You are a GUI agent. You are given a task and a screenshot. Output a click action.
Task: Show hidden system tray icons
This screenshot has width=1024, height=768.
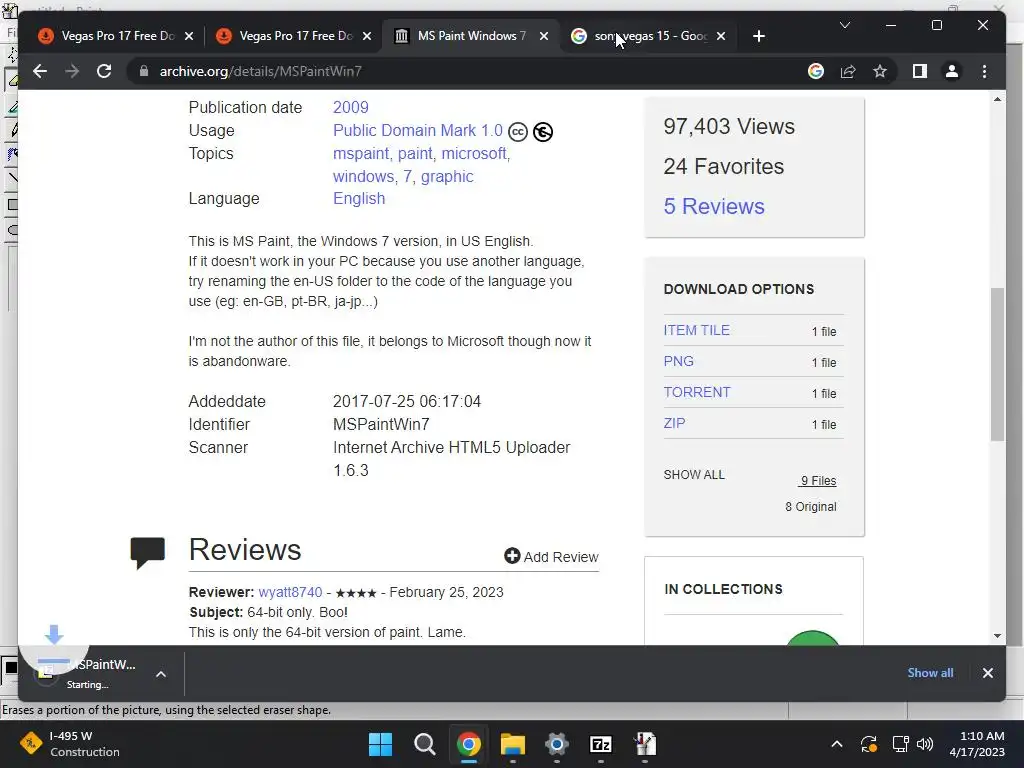837,744
